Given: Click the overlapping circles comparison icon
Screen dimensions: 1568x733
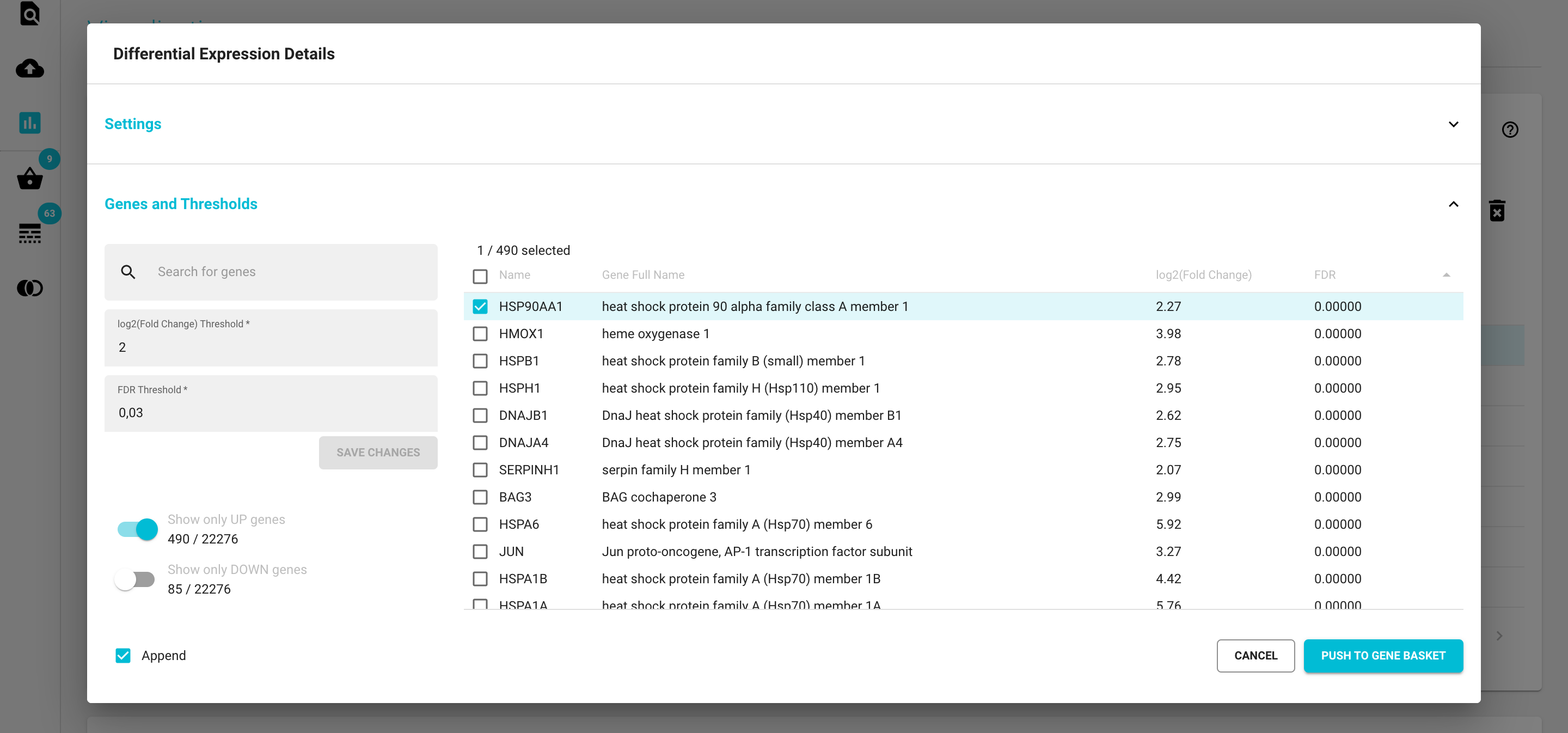Looking at the screenshot, I should [x=29, y=288].
